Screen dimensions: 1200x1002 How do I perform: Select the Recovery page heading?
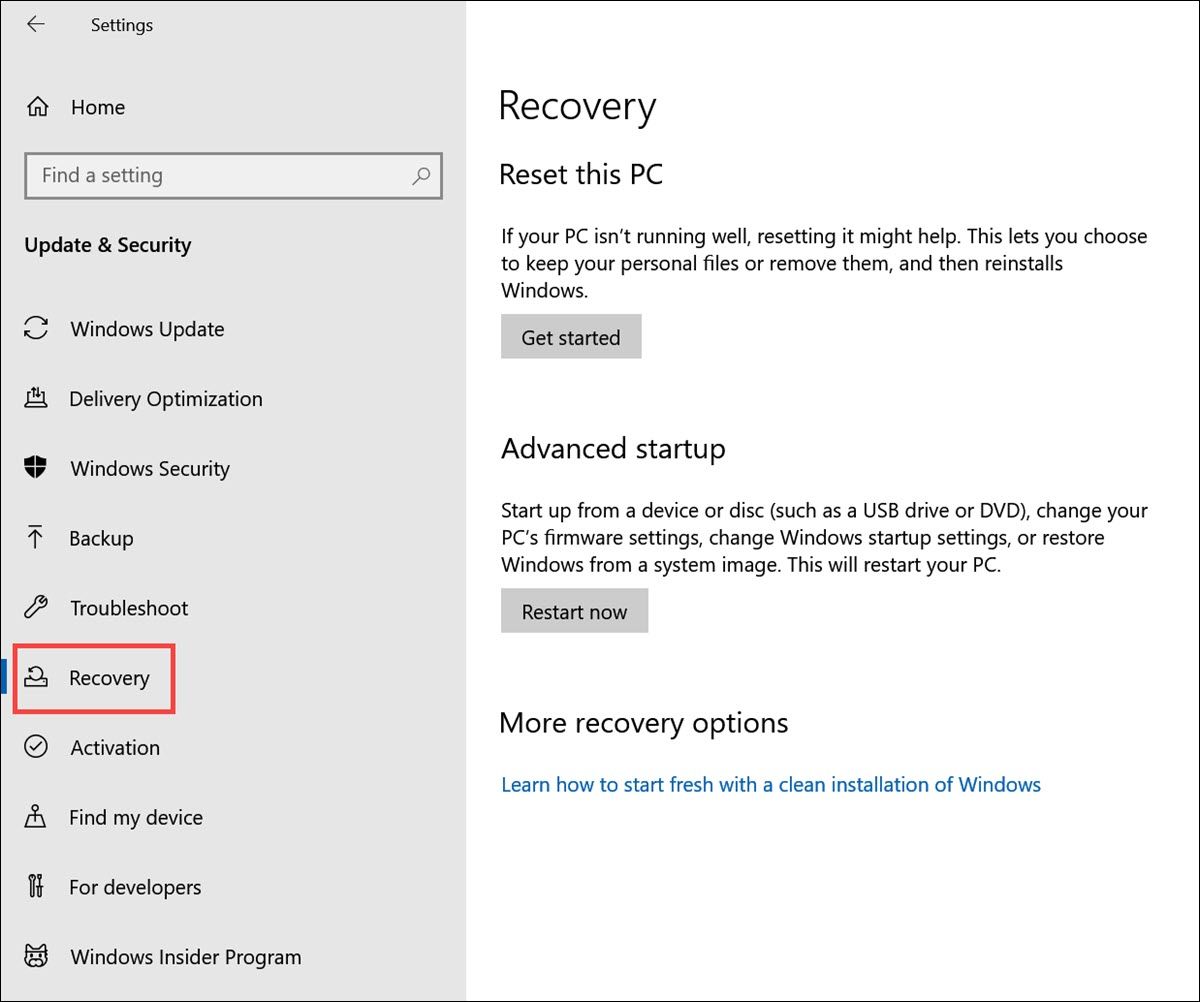click(x=578, y=107)
